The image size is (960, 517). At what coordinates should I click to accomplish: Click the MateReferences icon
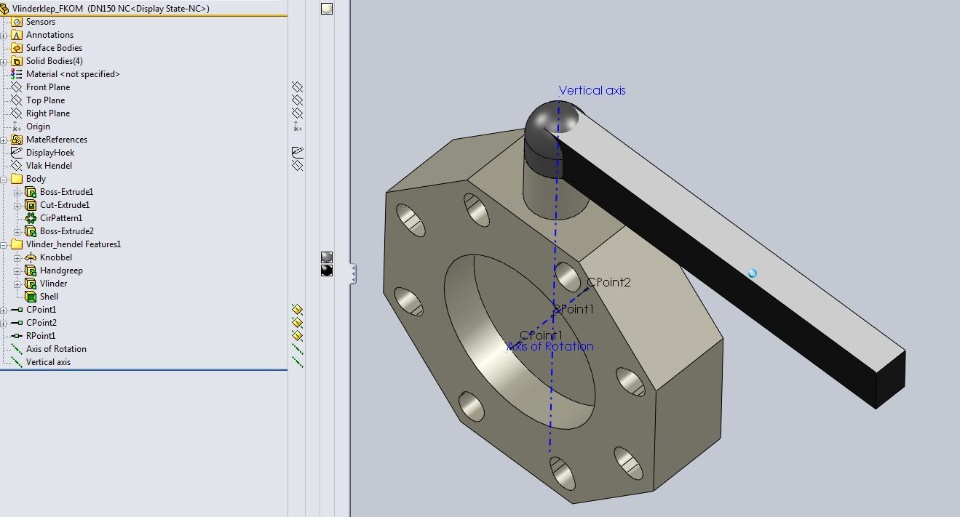coord(17,140)
